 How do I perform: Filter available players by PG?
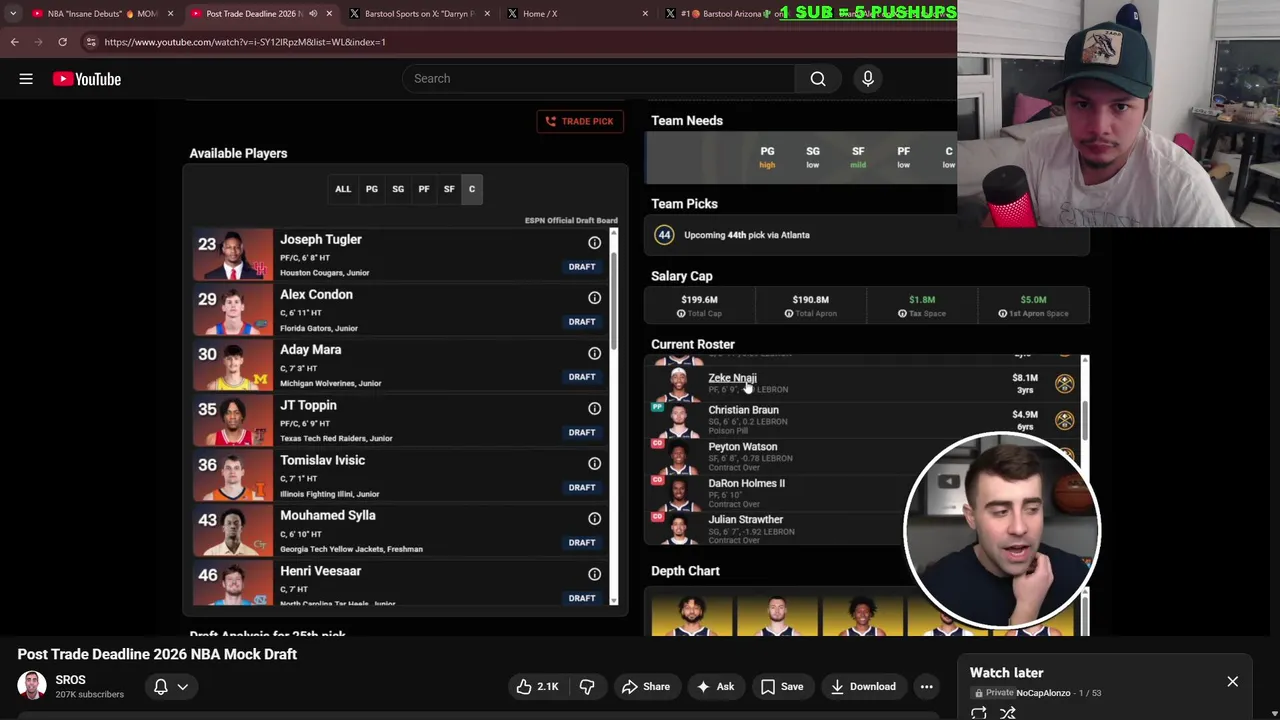pos(371,189)
